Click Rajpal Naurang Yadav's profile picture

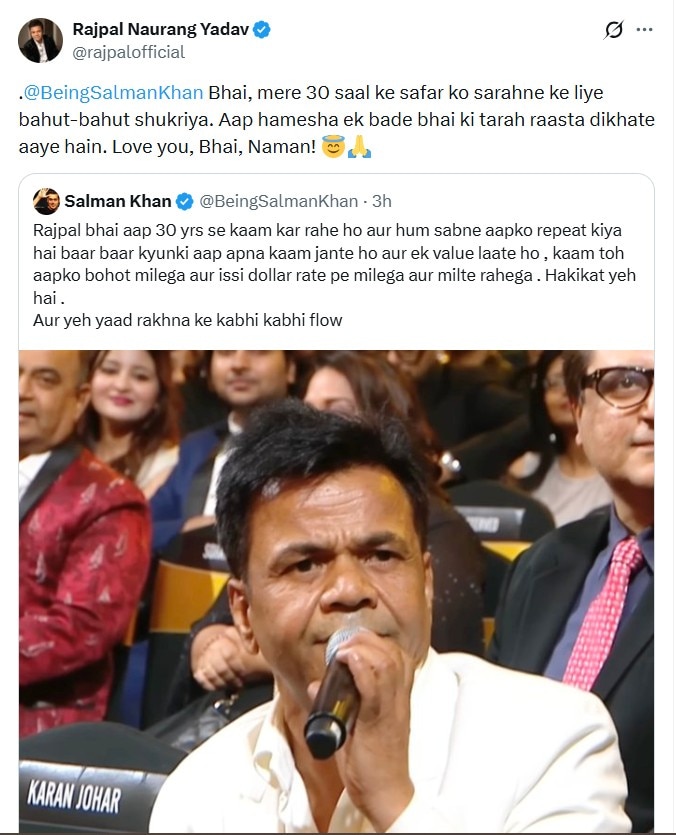tap(40, 40)
